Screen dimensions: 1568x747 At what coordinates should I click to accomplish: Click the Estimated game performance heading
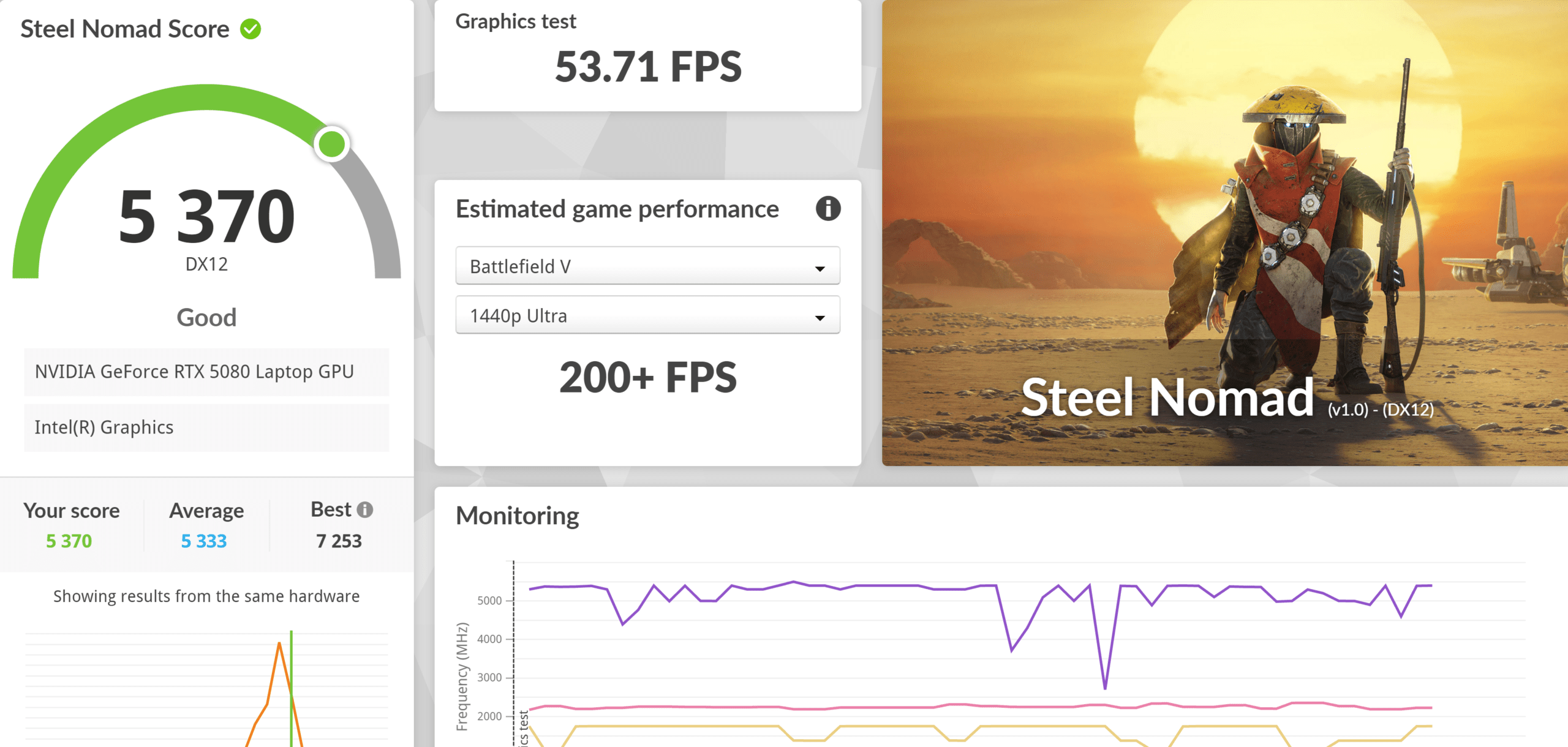point(617,209)
